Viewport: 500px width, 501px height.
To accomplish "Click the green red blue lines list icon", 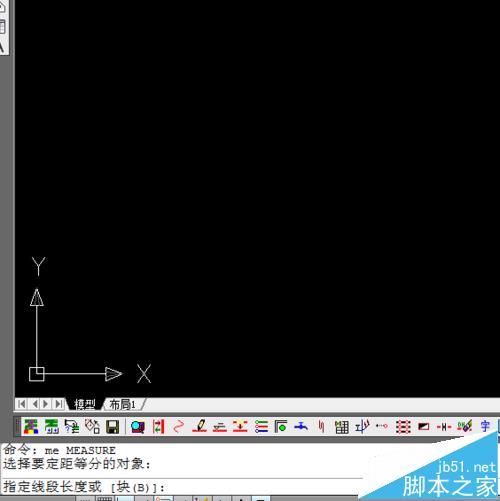I will point(261,426).
